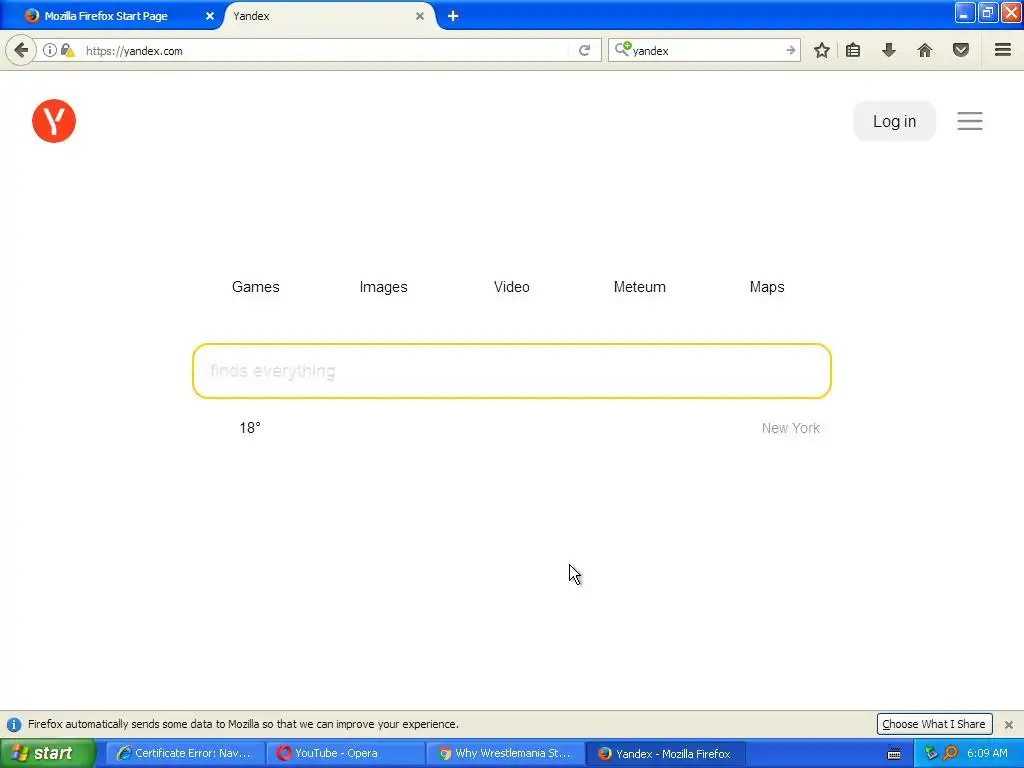Switch to YouTube - Opera taskbar window
1024x768 pixels.
(x=345, y=753)
